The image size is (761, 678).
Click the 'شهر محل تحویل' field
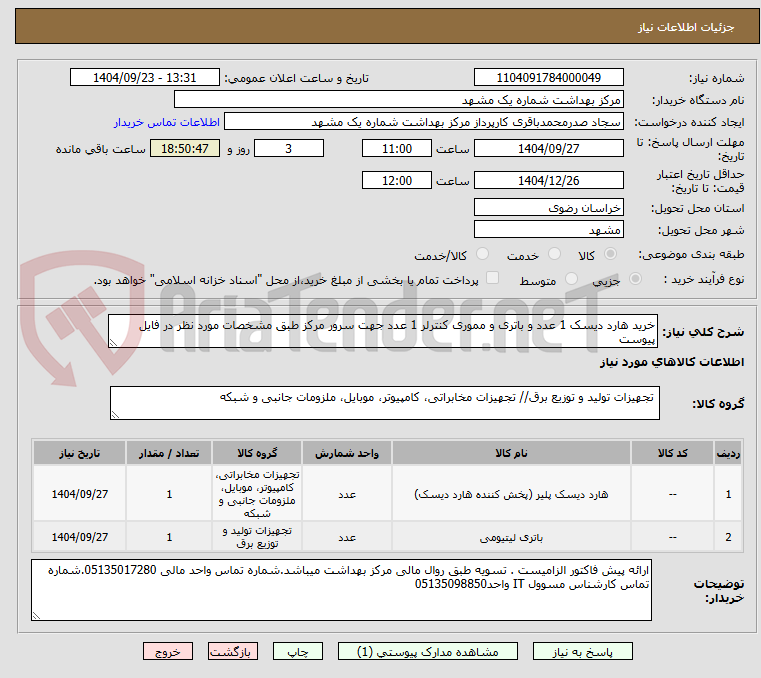tap(548, 229)
